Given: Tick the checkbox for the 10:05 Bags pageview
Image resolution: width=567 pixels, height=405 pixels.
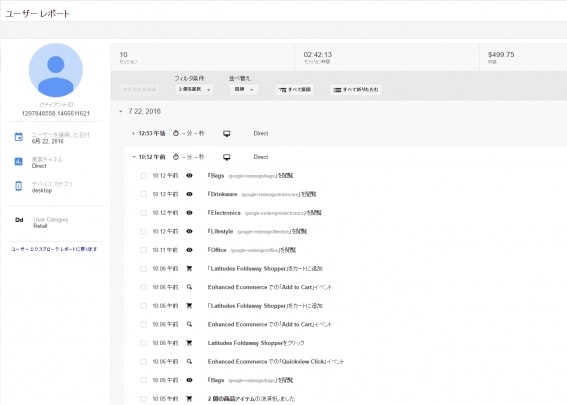Looking at the screenshot, I should tap(143, 380).
